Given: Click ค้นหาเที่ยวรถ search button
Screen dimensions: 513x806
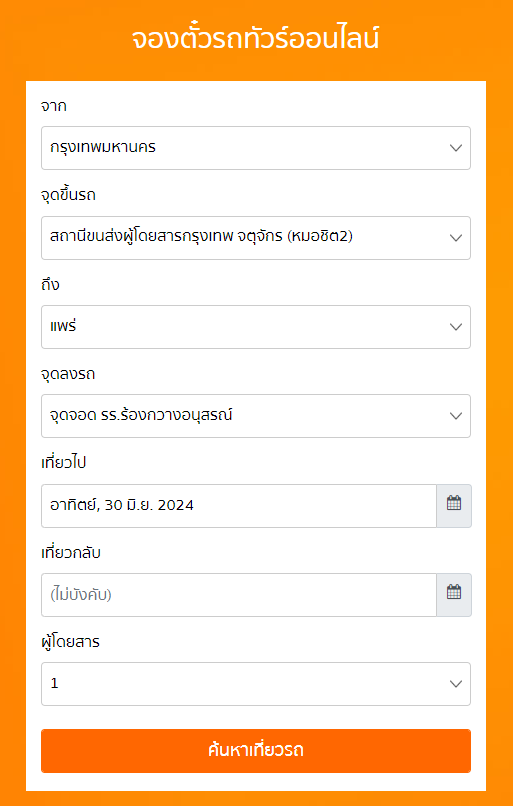Looking at the screenshot, I should pyautogui.click(x=256, y=750).
